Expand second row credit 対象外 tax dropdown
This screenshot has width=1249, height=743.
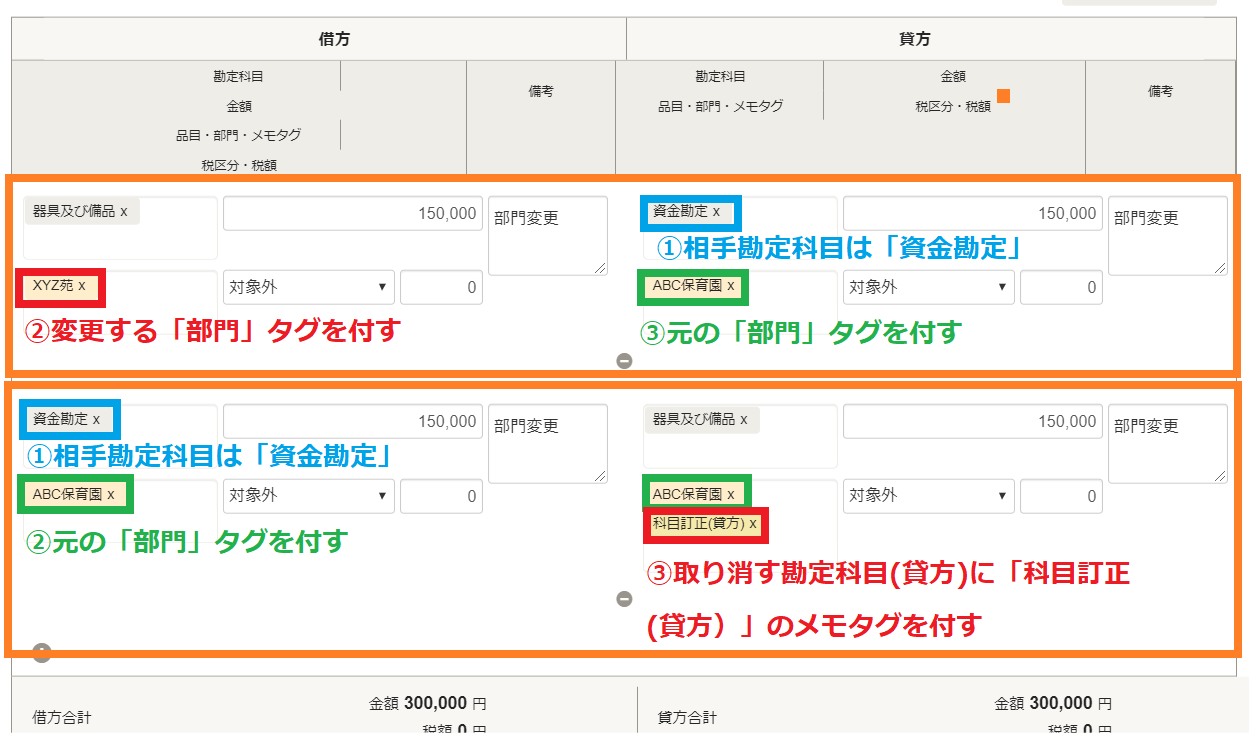[x=928, y=496]
